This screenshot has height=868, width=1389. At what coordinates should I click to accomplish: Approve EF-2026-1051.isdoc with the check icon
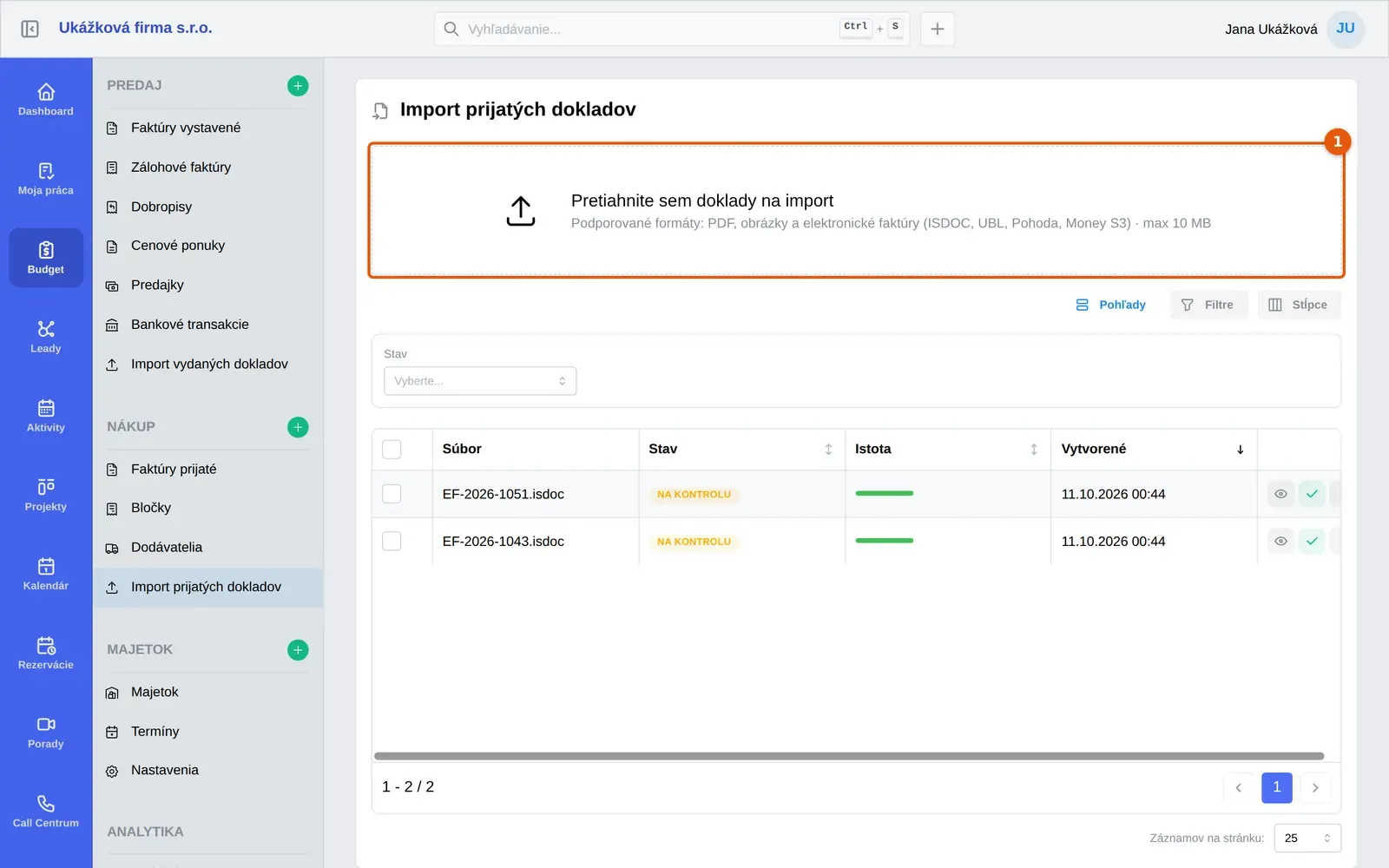[1312, 494]
